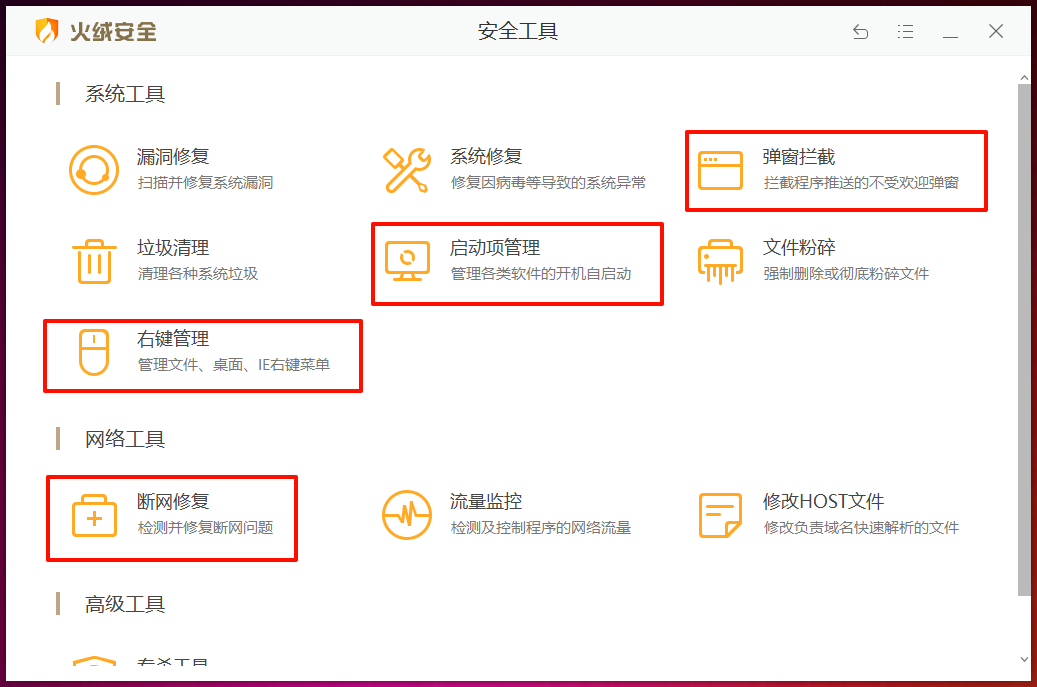Viewport: 1037px width, 687px height.
Task: Click the 系统修复 wrench icon
Action: [x=407, y=170]
